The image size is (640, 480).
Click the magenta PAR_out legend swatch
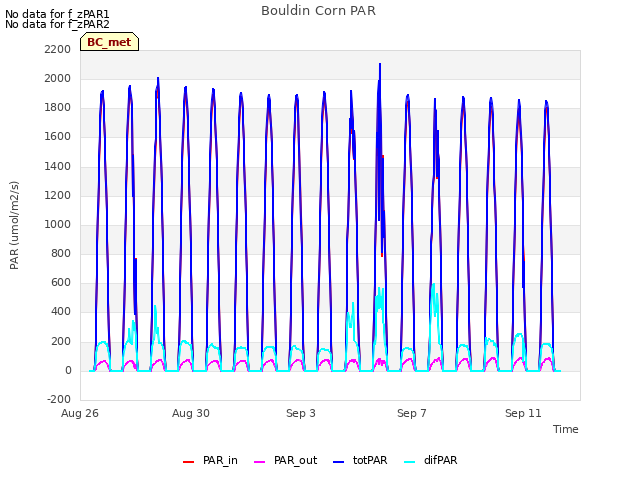pyautogui.click(x=260, y=462)
